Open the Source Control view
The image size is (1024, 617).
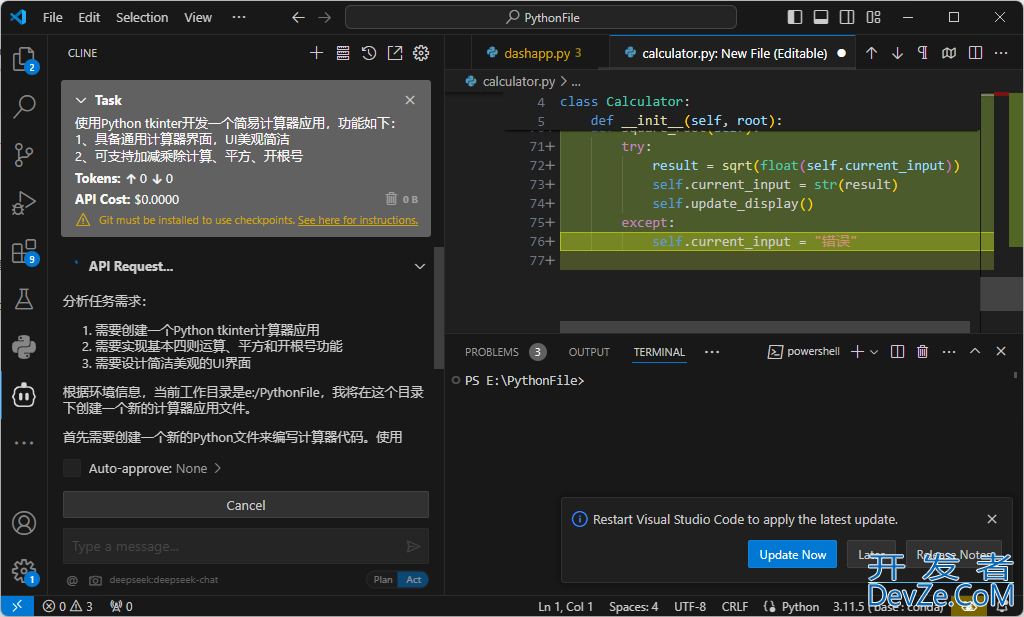tap(24, 155)
